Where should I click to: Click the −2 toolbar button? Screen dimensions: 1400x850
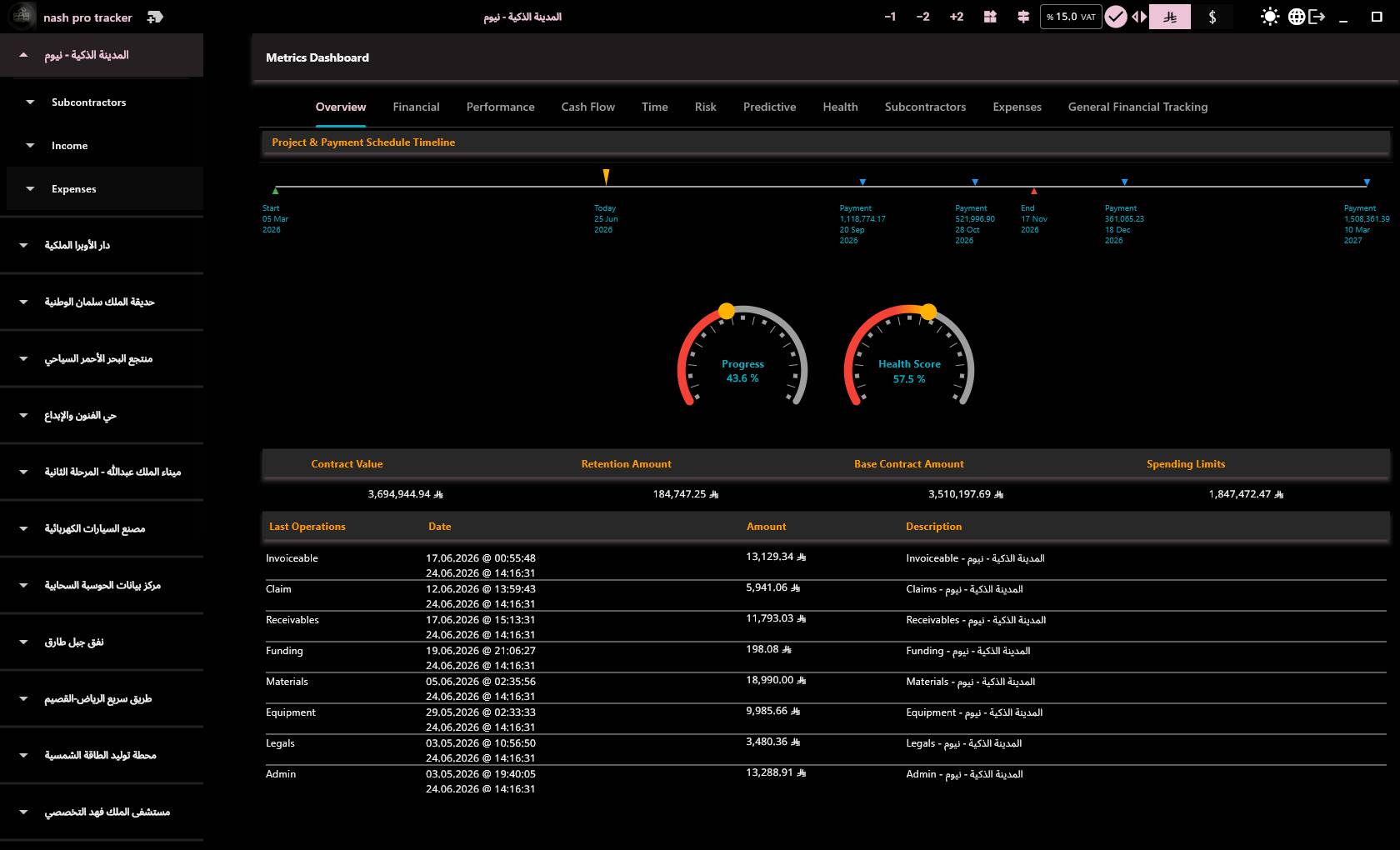[922, 17]
